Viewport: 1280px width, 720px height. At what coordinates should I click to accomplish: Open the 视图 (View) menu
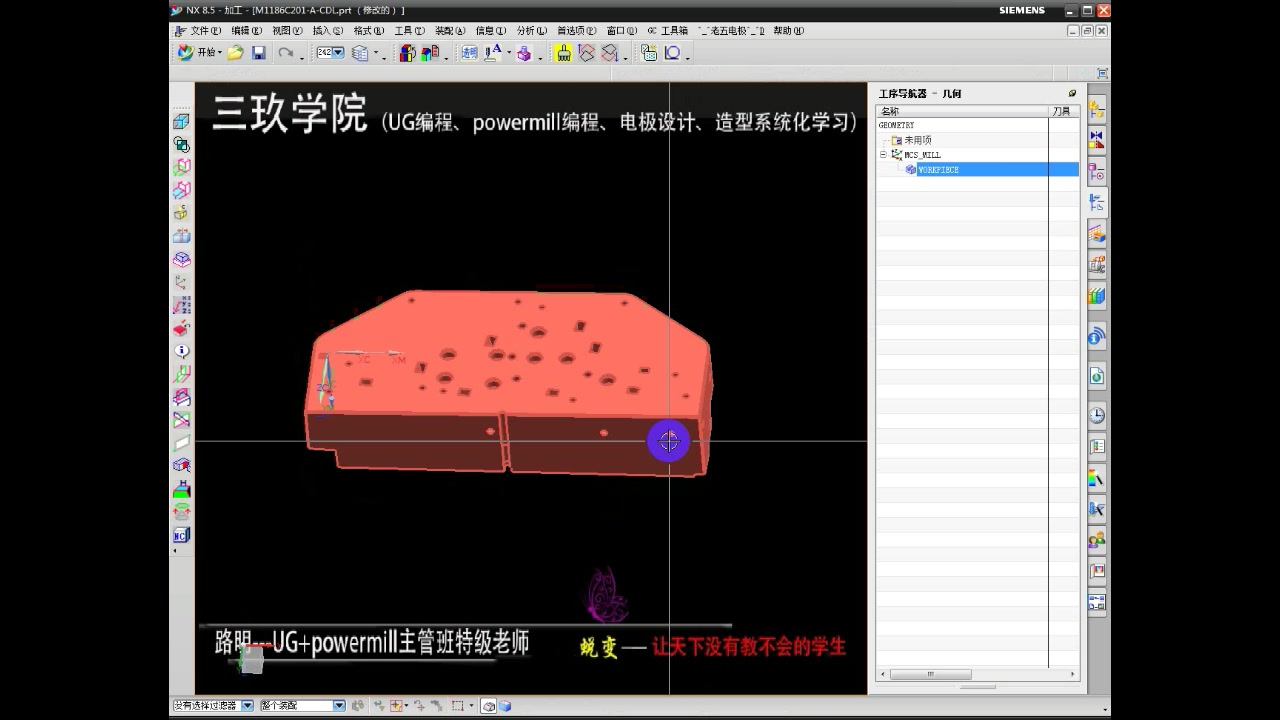click(287, 31)
